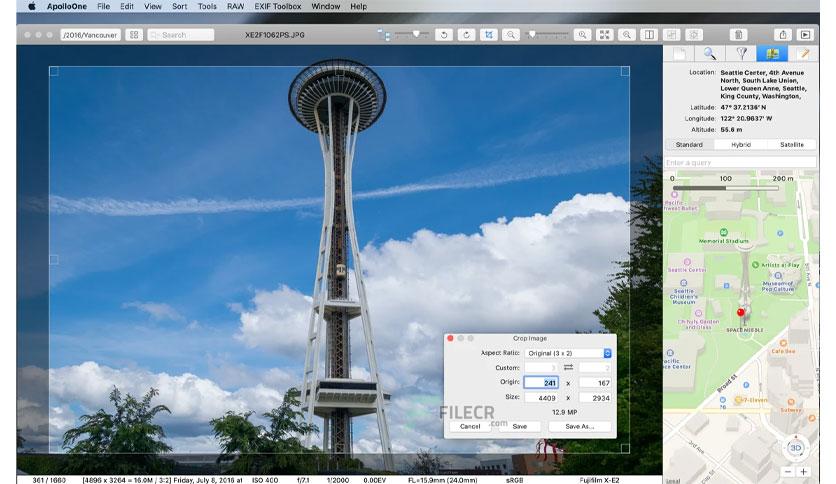
Task: Click the zoom in magnifier beside zoom slider
Action: click(x=582, y=35)
